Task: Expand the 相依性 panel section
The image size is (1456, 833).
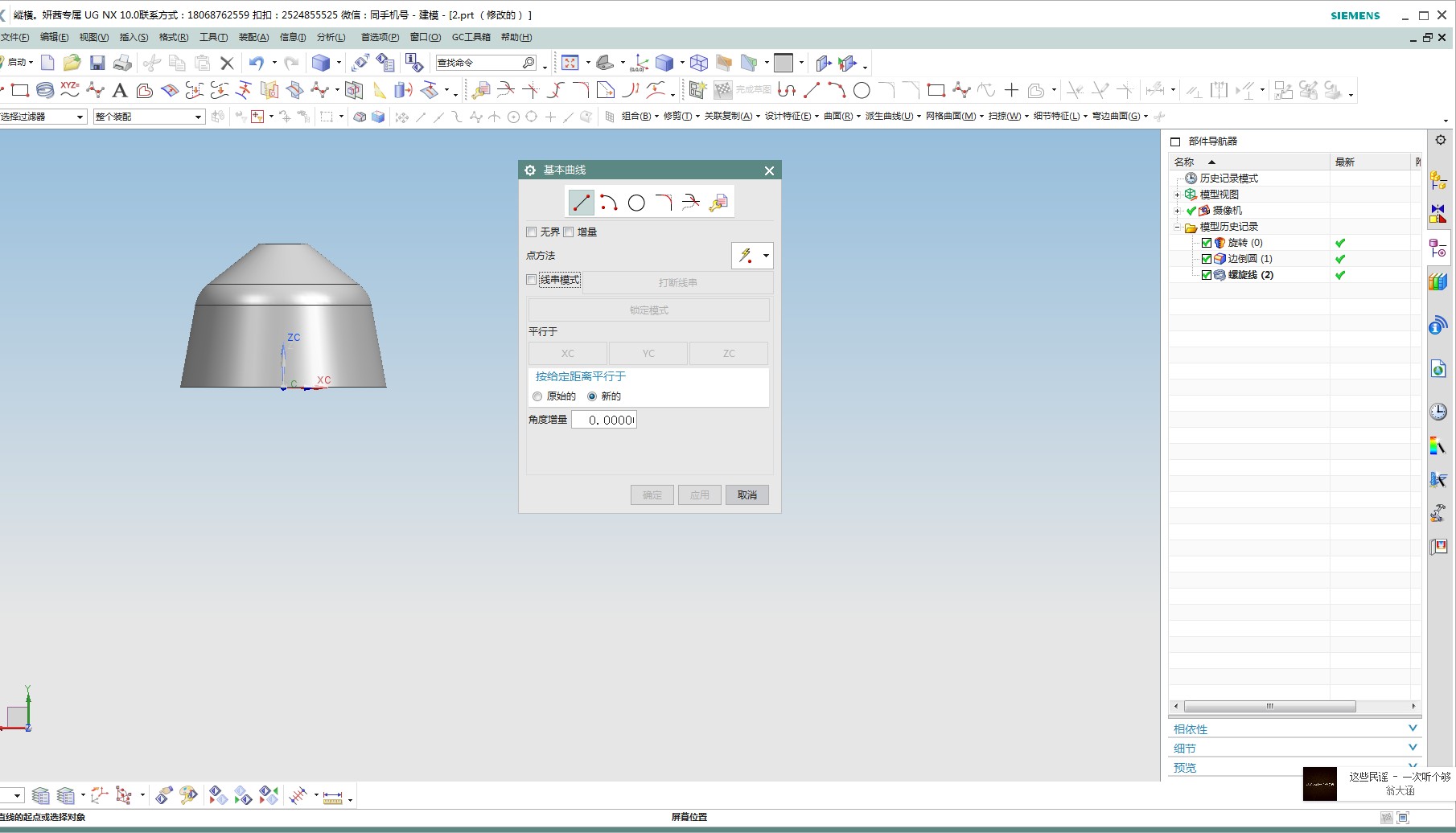Action: coord(1295,728)
